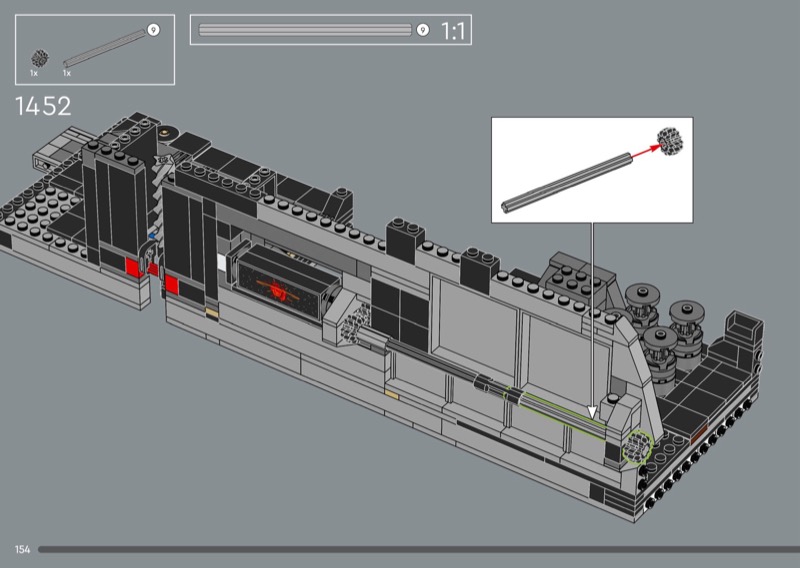This screenshot has height=568, width=800.
Task: Click the small blue piece between the towers
Action: pyautogui.click(x=152, y=236)
